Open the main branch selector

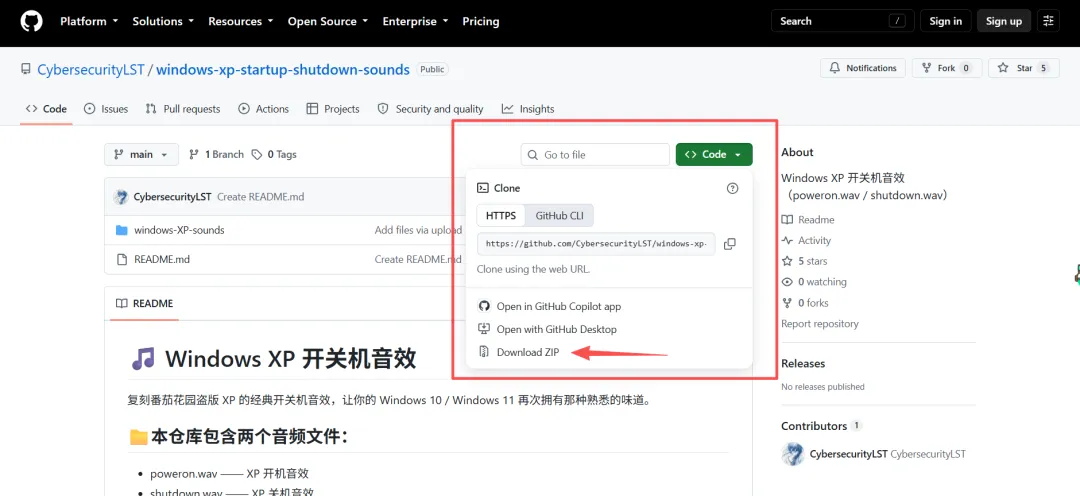coord(141,154)
